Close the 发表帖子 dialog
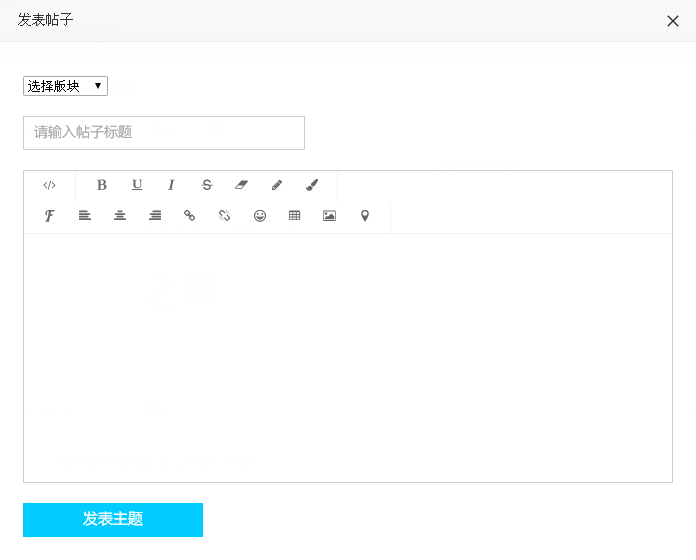The width and height of the screenshot is (696, 560). click(673, 21)
